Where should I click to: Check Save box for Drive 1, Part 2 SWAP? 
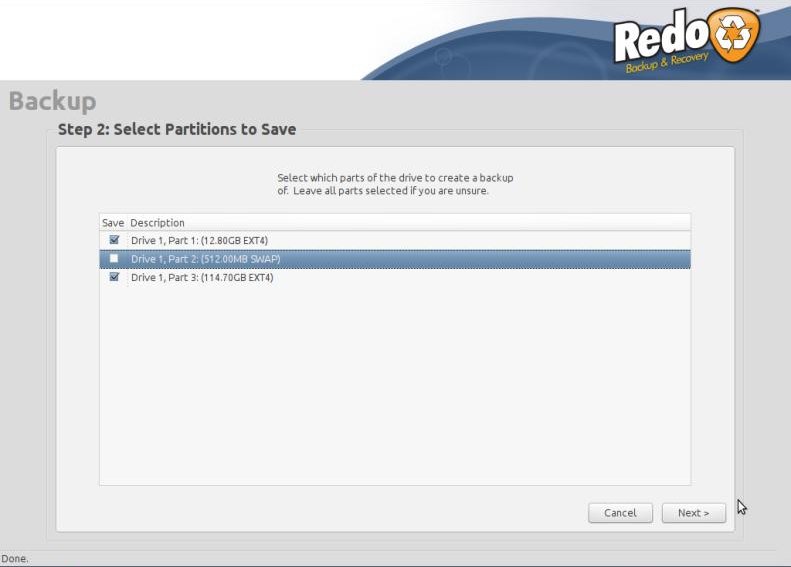click(114, 258)
